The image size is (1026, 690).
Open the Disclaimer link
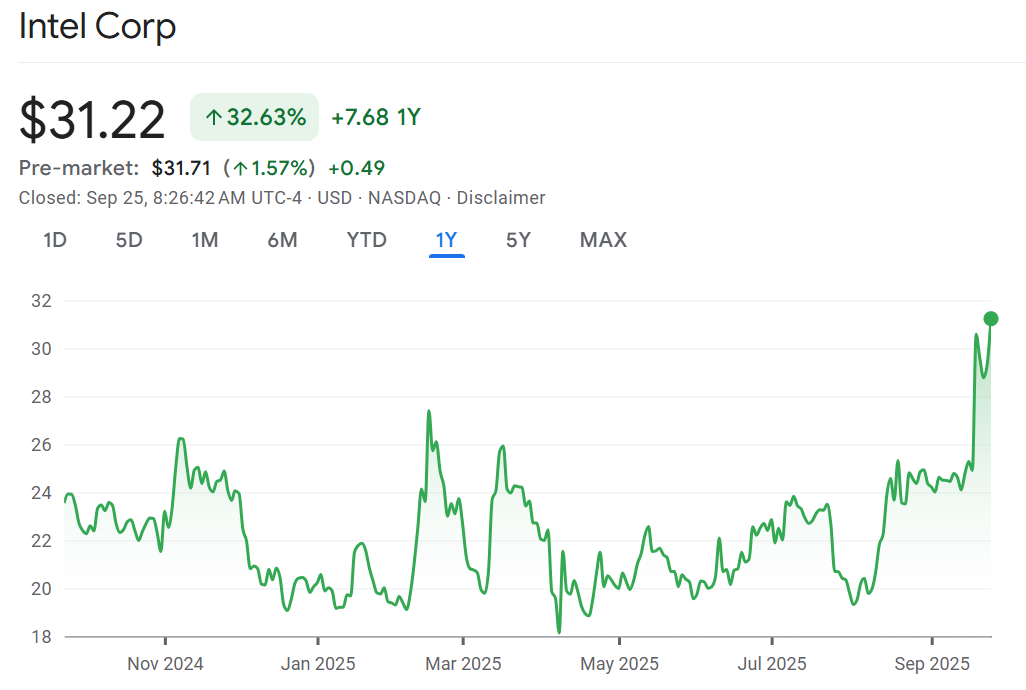501,198
